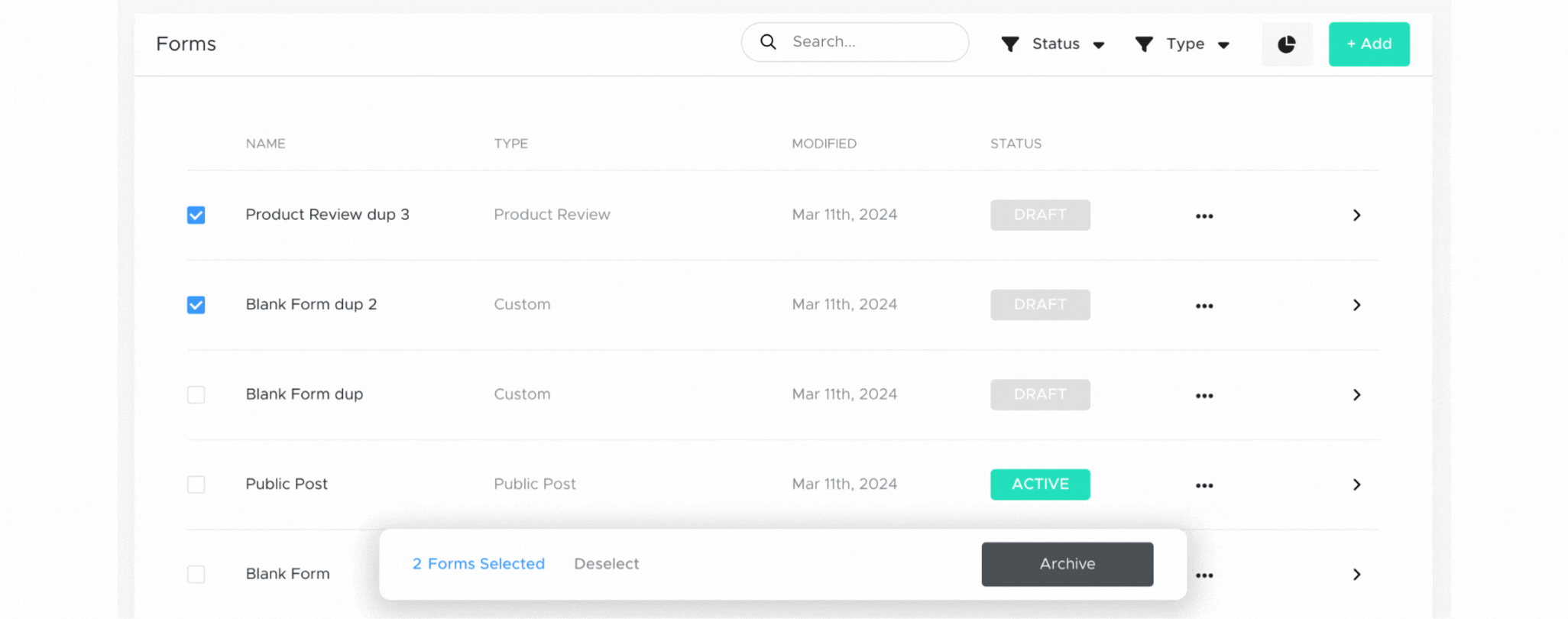Open Blank Form via chevron arrow
The width and height of the screenshot is (1568, 619).
click(x=1357, y=575)
